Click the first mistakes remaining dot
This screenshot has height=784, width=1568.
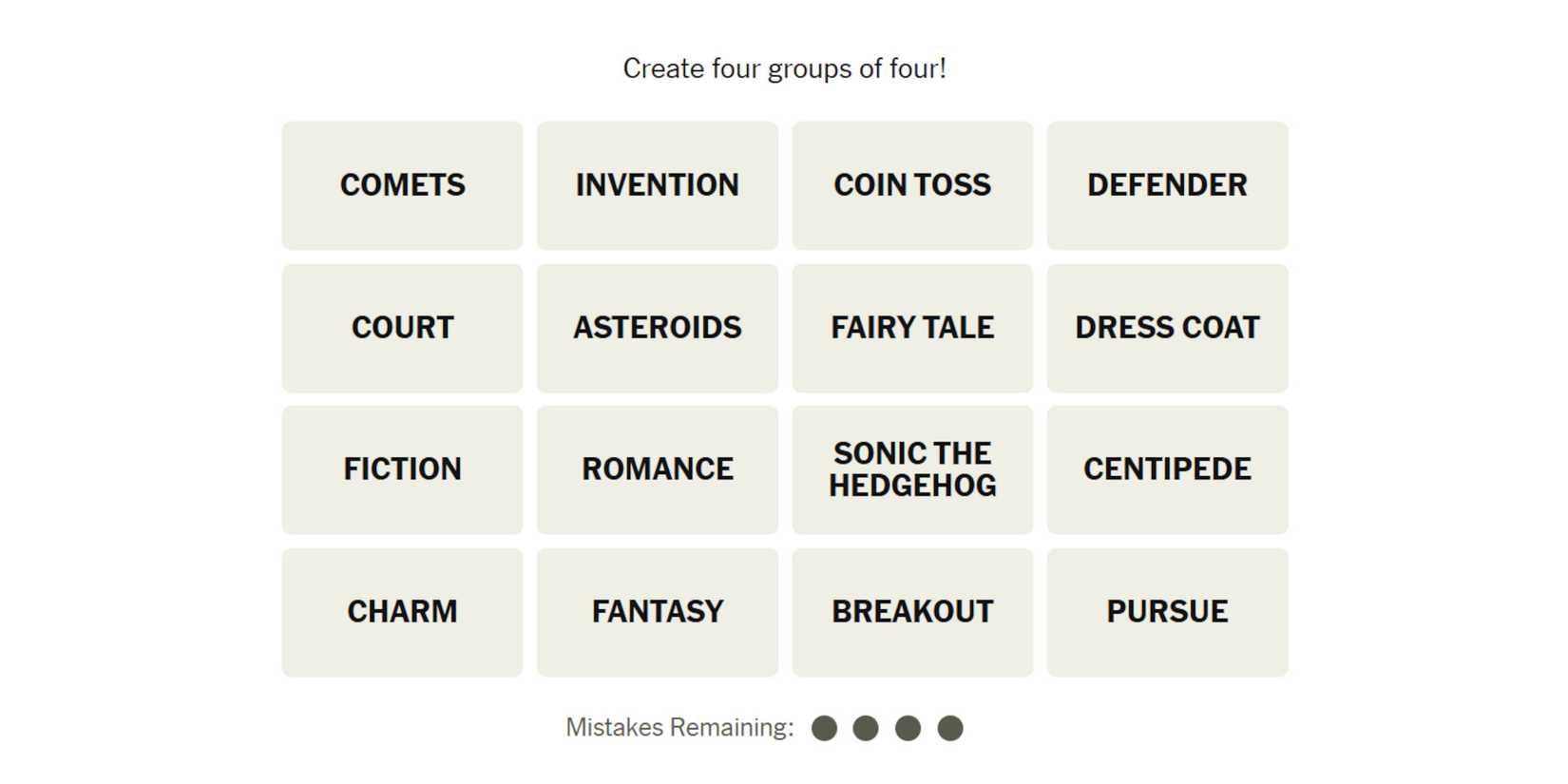pos(824,728)
